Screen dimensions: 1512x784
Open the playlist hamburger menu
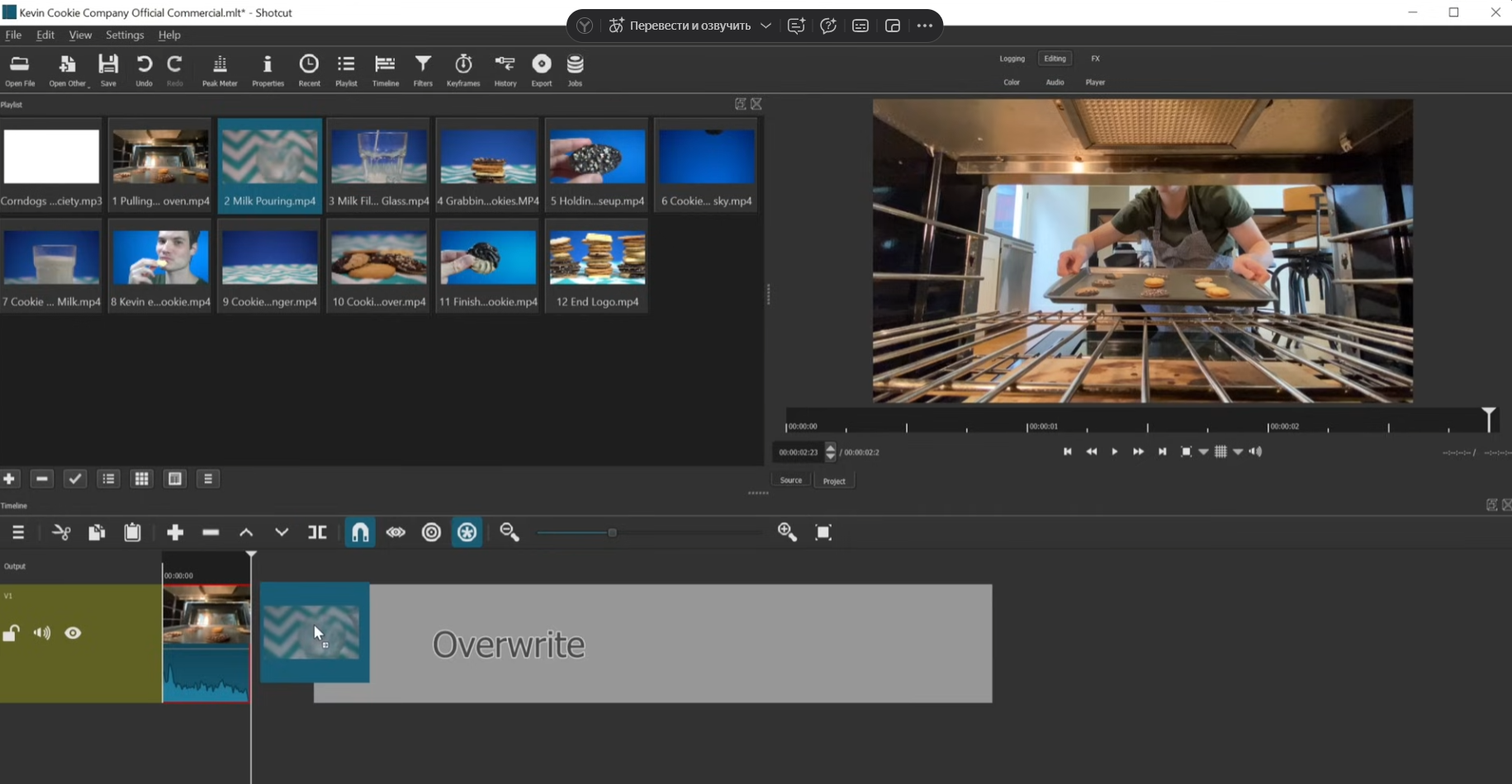208,479
